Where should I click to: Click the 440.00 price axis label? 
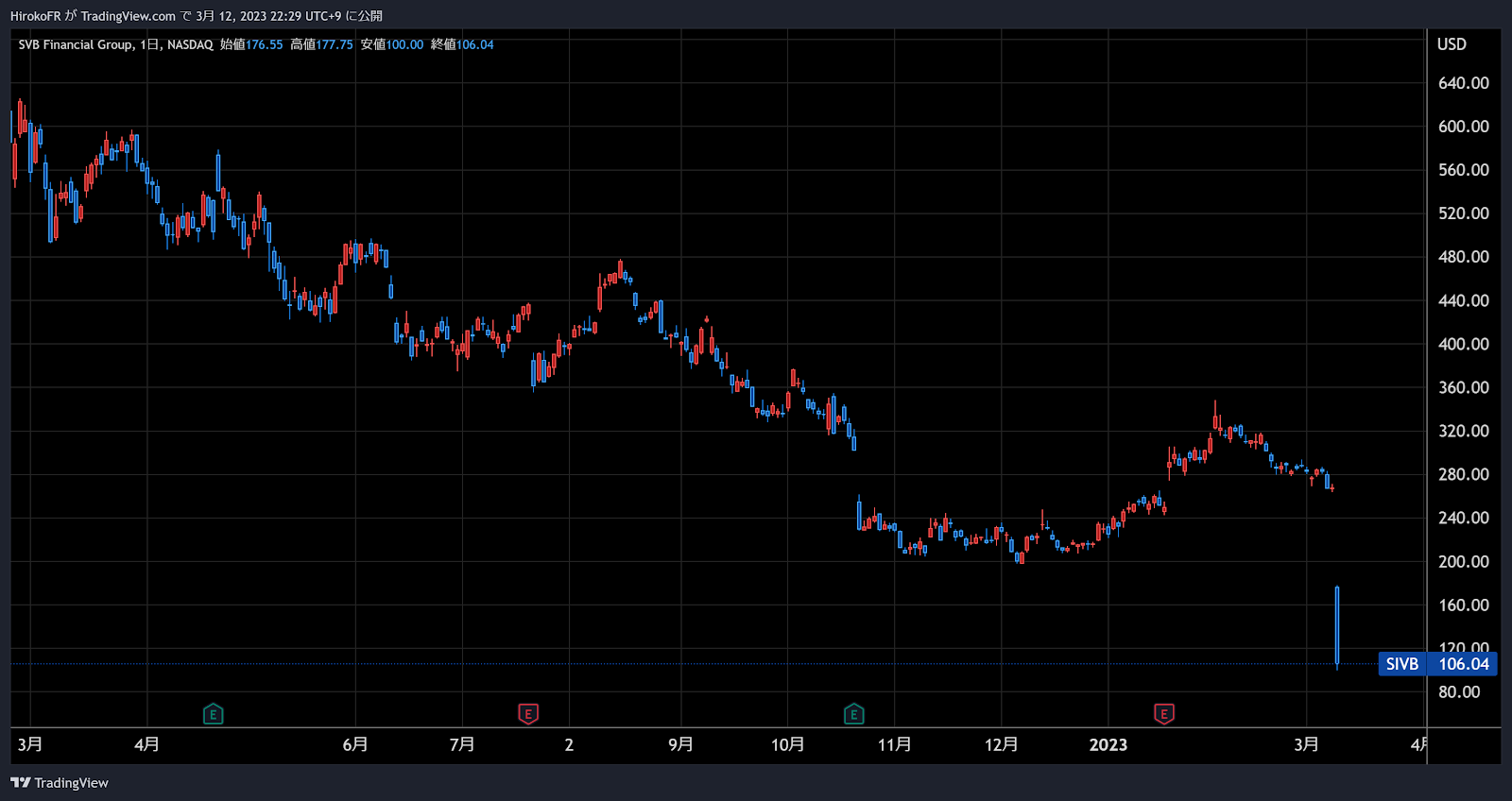(x=1464, y=300)
